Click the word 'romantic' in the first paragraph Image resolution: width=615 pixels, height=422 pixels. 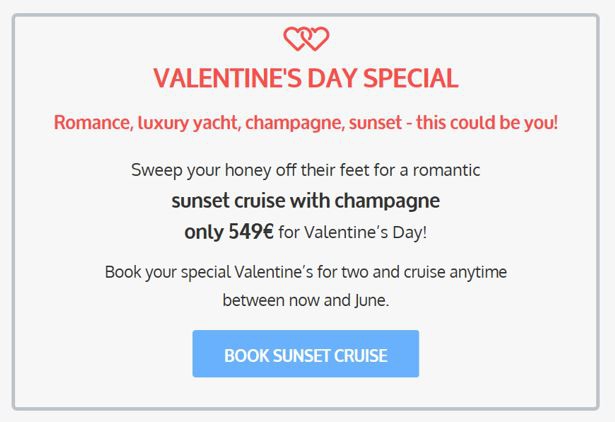coord(446,170)
